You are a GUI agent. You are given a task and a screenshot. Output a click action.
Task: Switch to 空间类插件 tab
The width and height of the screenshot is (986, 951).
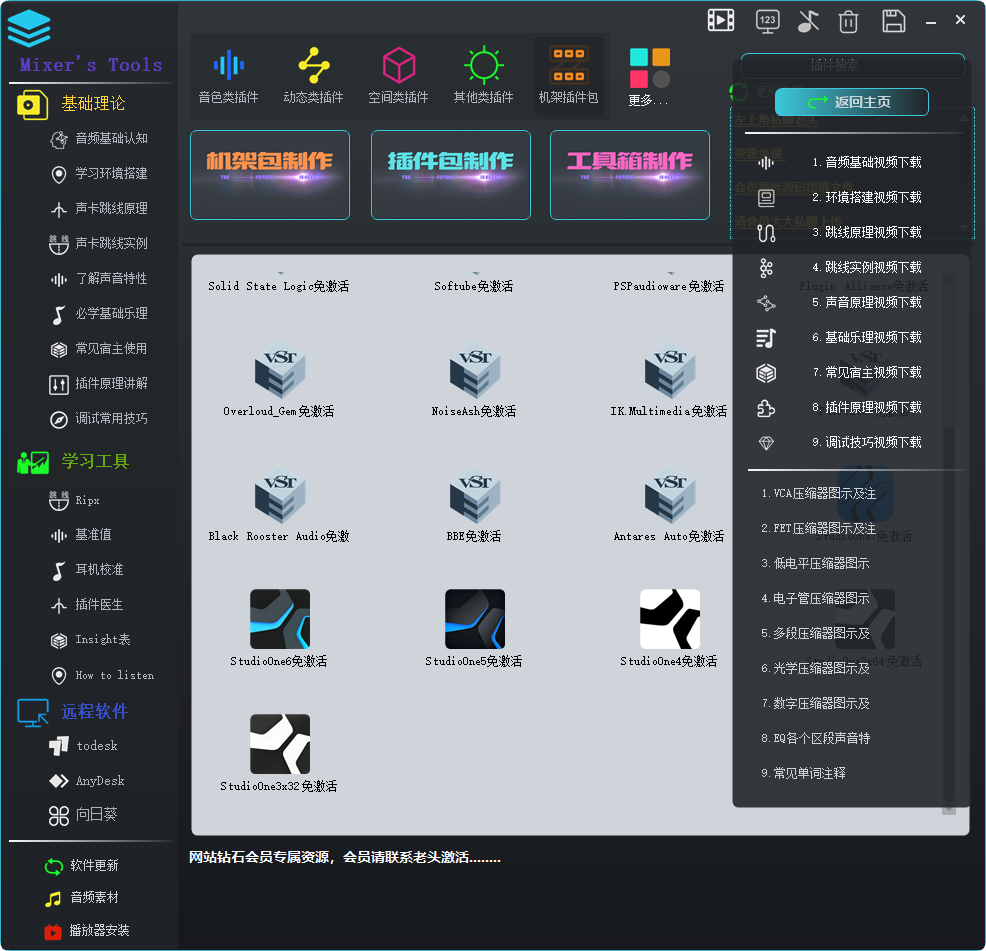click(x=398, y=75)
